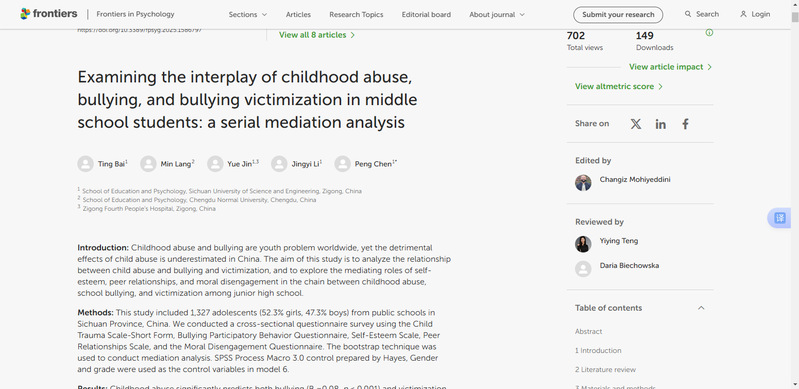Screen dimensions: 799x389
Task: Open View article impact link
Action: (x=671, y=67)
